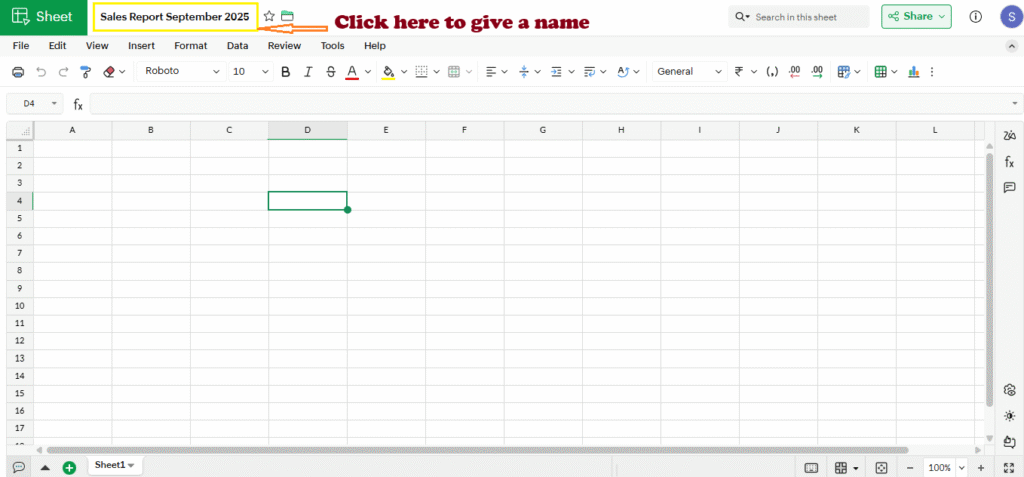Click the Sheet logo button
Screen dimensions: 1024x477
(x=43, y=17)
